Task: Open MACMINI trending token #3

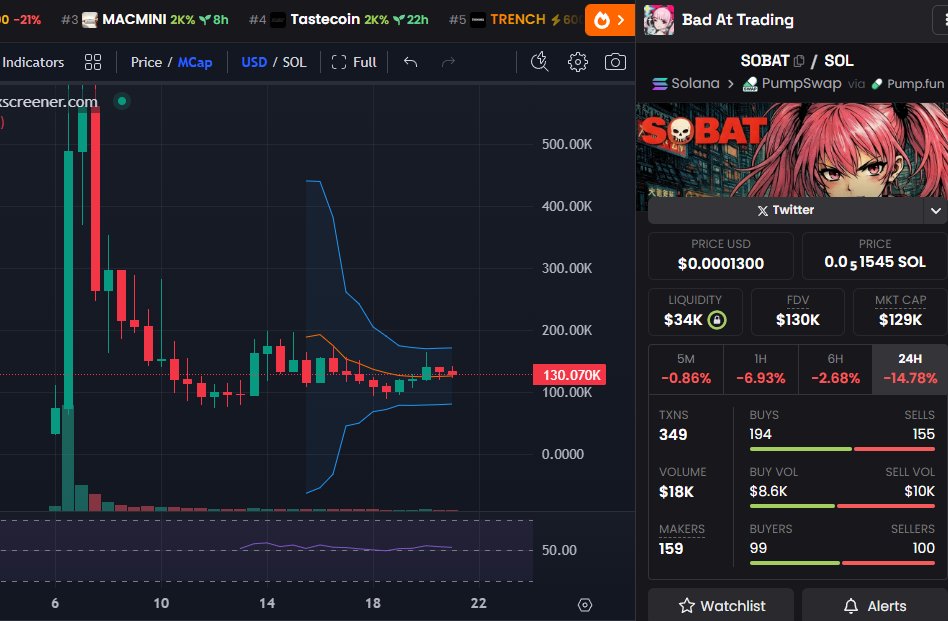Action: click(145, 20)
